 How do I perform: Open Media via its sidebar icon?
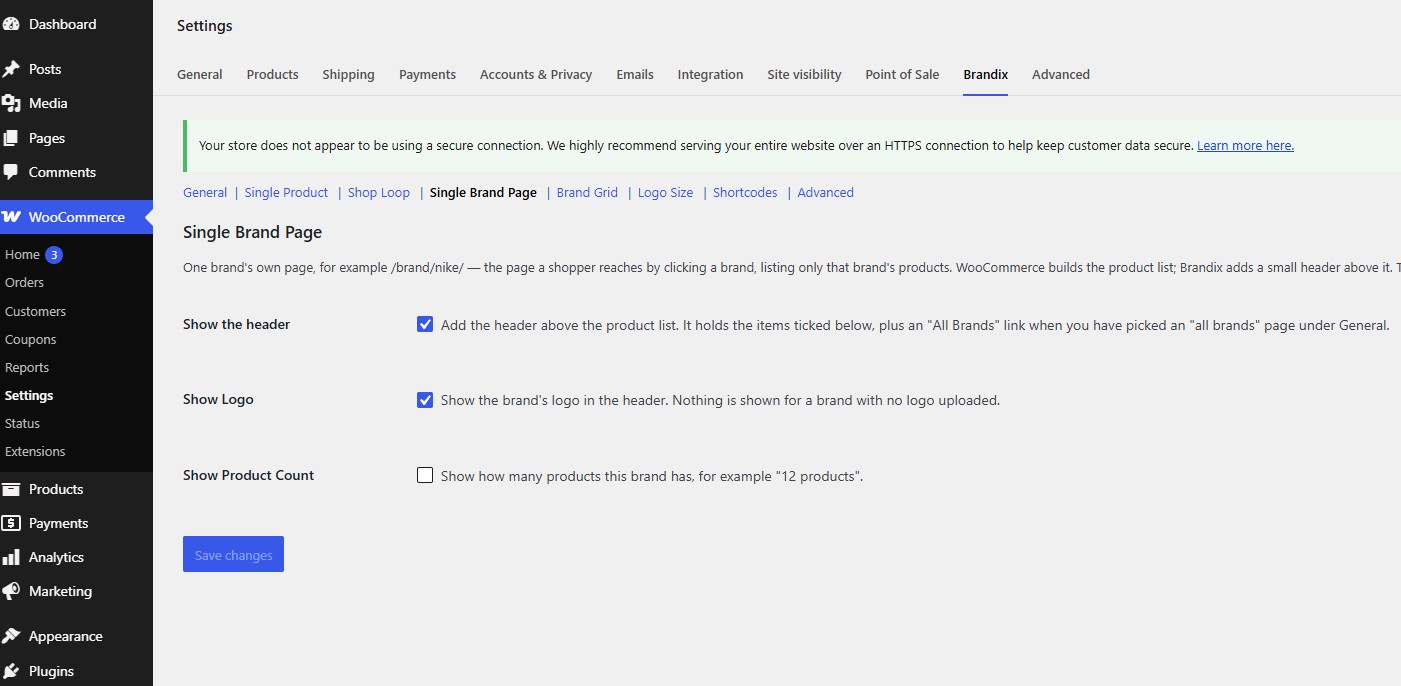tap(11, 103)
